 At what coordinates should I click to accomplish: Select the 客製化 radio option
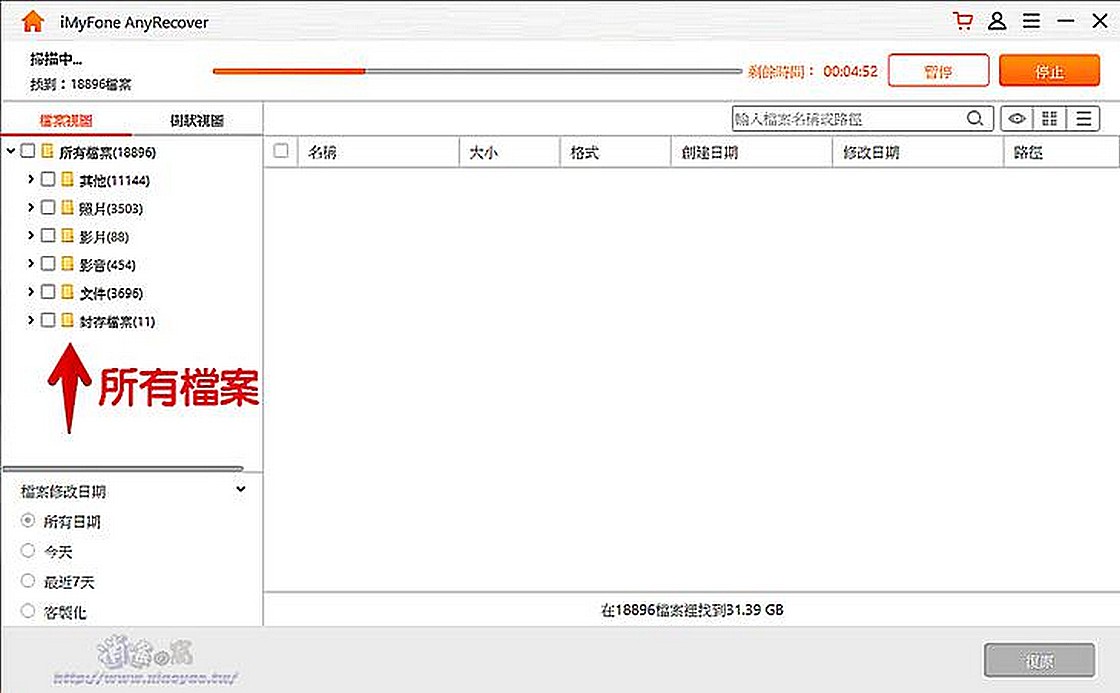(x=28, y=611)
